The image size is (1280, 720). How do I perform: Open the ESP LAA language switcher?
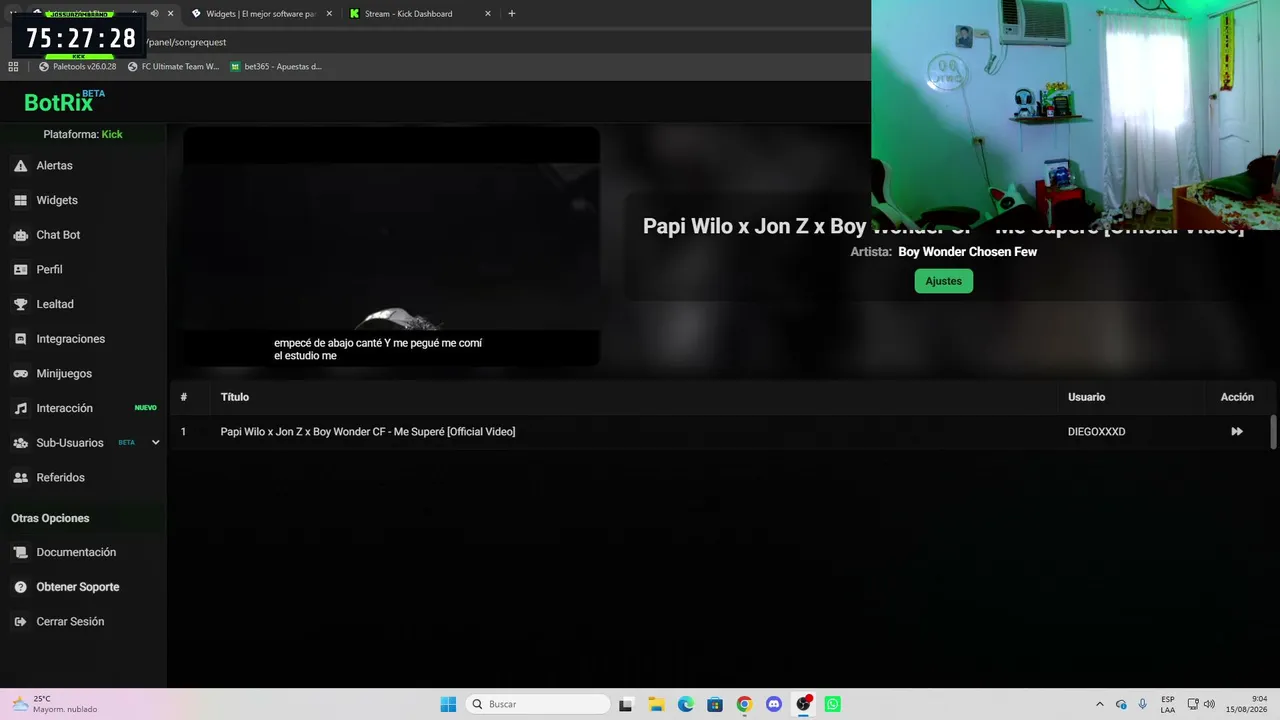pyautogui.click(x=1168, y=704)
